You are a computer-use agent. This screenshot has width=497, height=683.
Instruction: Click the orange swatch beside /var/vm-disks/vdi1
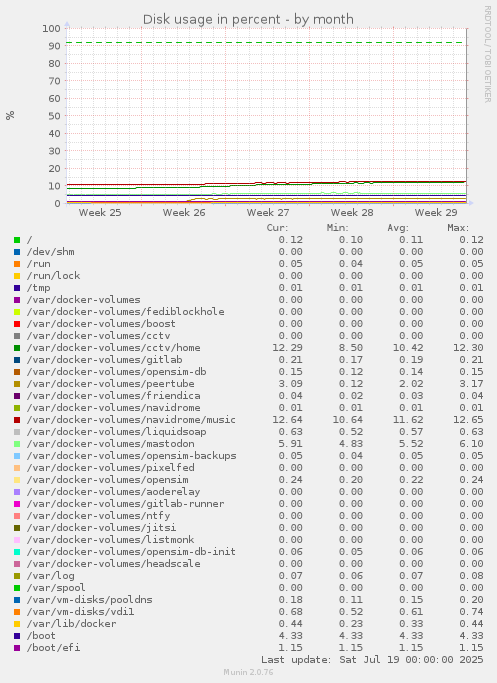pyautogui.click(x=17, y=612)
